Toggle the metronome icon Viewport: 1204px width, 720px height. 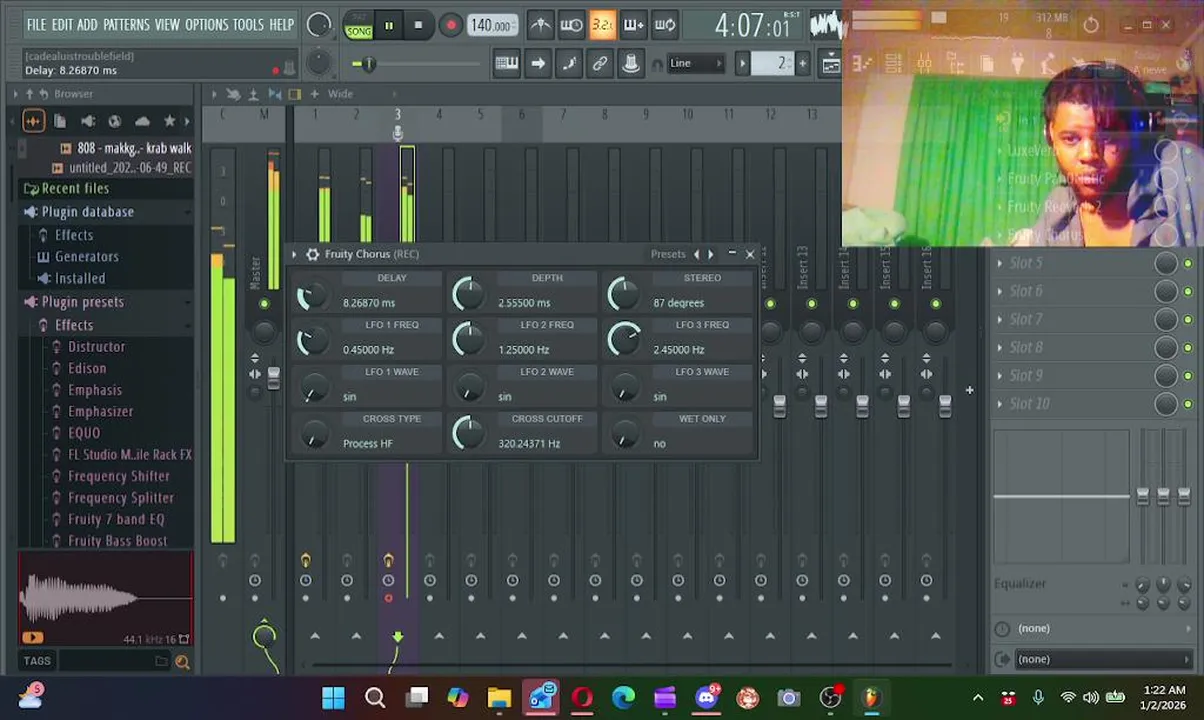(x=539, y=25)
